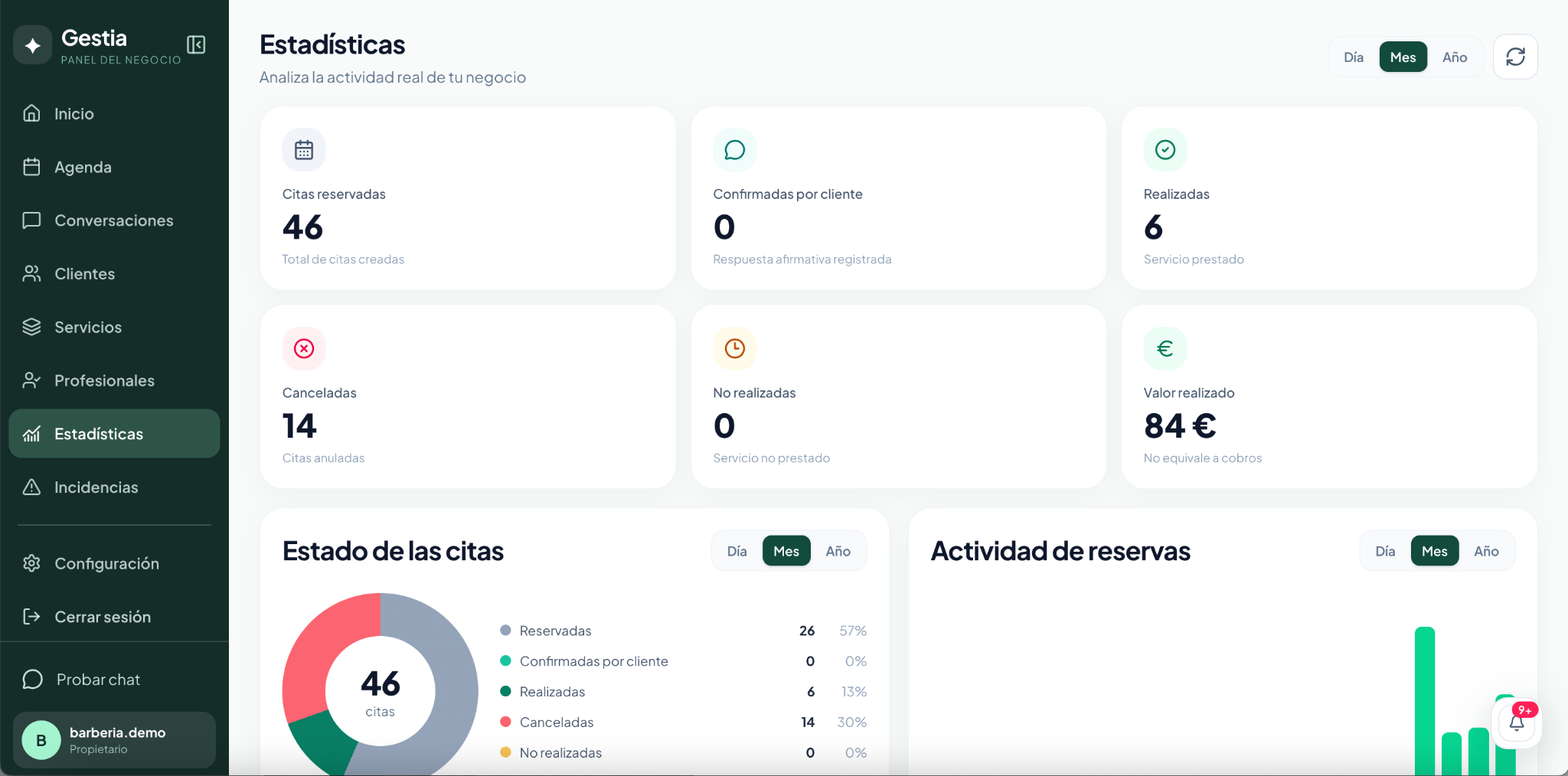Click the Reservadas legend entry
Screen dimensions: 1568x776
(683, 631)
